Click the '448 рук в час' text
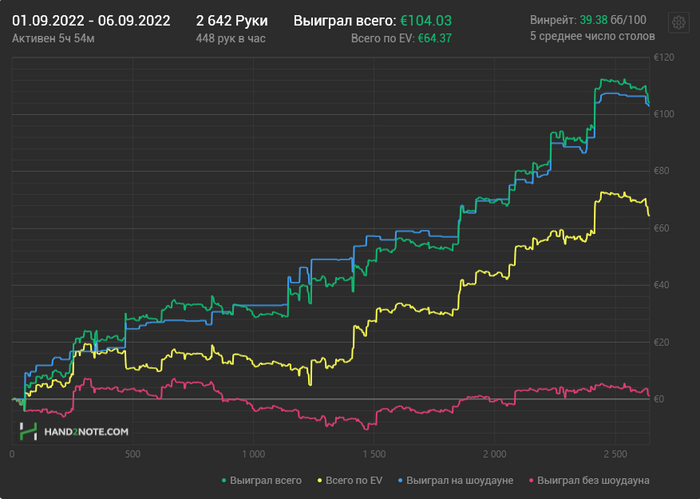The height and width of the screenshot is (499, 700). [230, 39]
